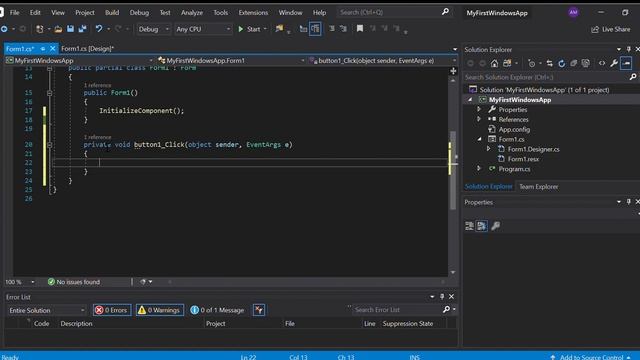Click Add to Source Control
This screenshot has height=360, width=640.
[x=590, y=357]
